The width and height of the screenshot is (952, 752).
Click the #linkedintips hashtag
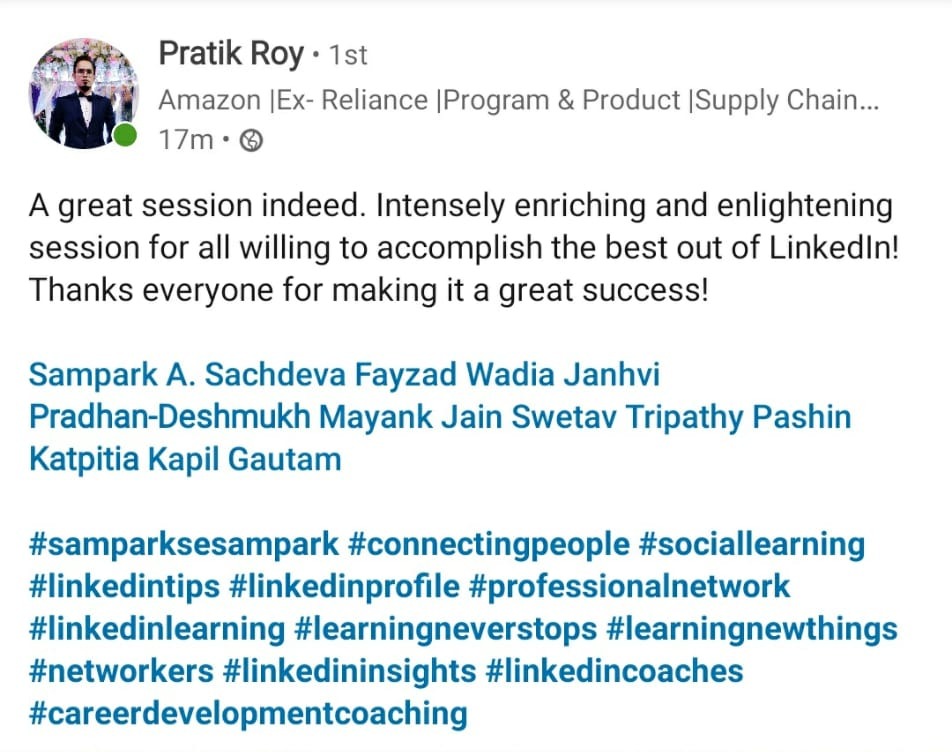[124, 587]
